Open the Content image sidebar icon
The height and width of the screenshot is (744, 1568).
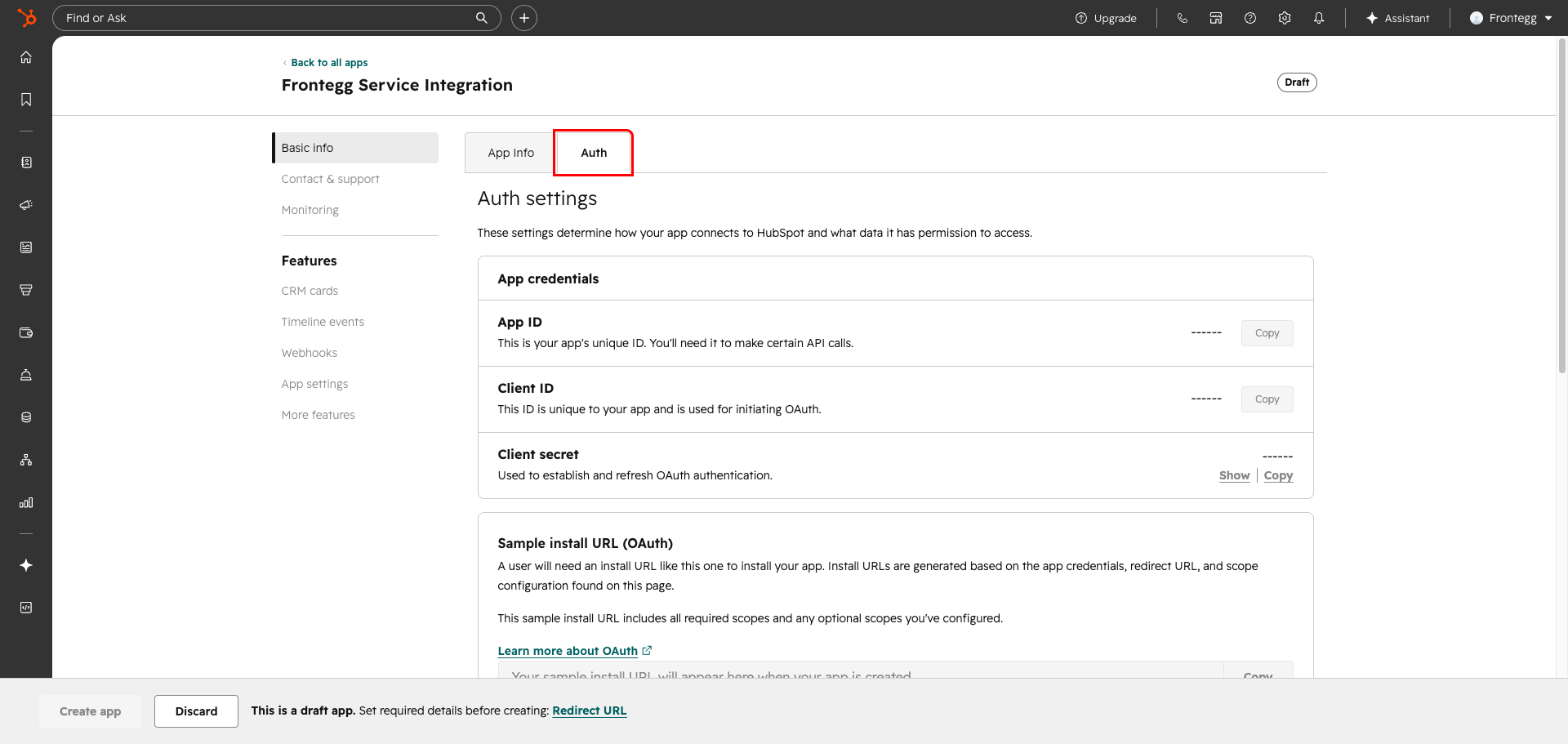point(26,247)
